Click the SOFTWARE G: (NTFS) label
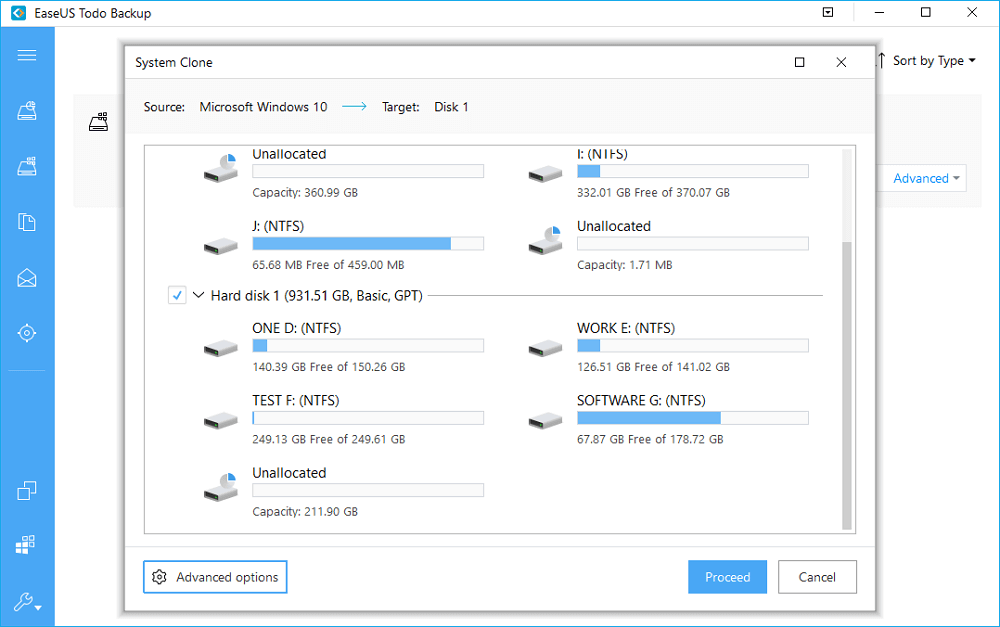Viewport: 1000px width, 627px height. pyautogui.click(x=641, y=401)
